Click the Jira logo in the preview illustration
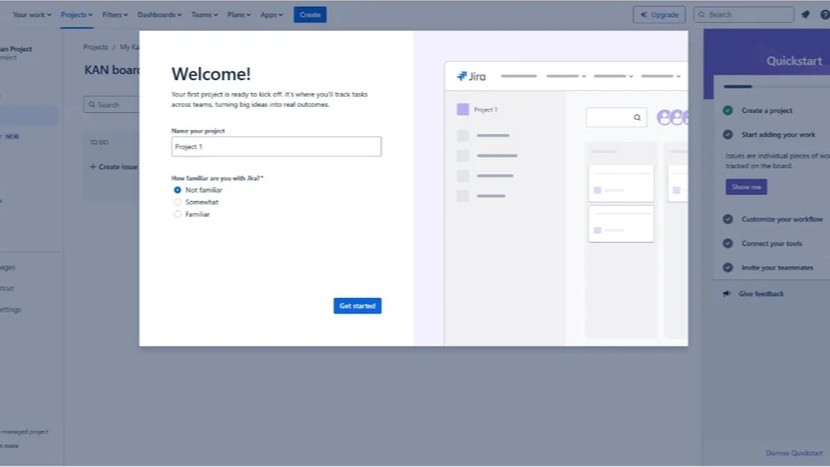The width and height of the screenshot is (830, 467). coord(471,76)
